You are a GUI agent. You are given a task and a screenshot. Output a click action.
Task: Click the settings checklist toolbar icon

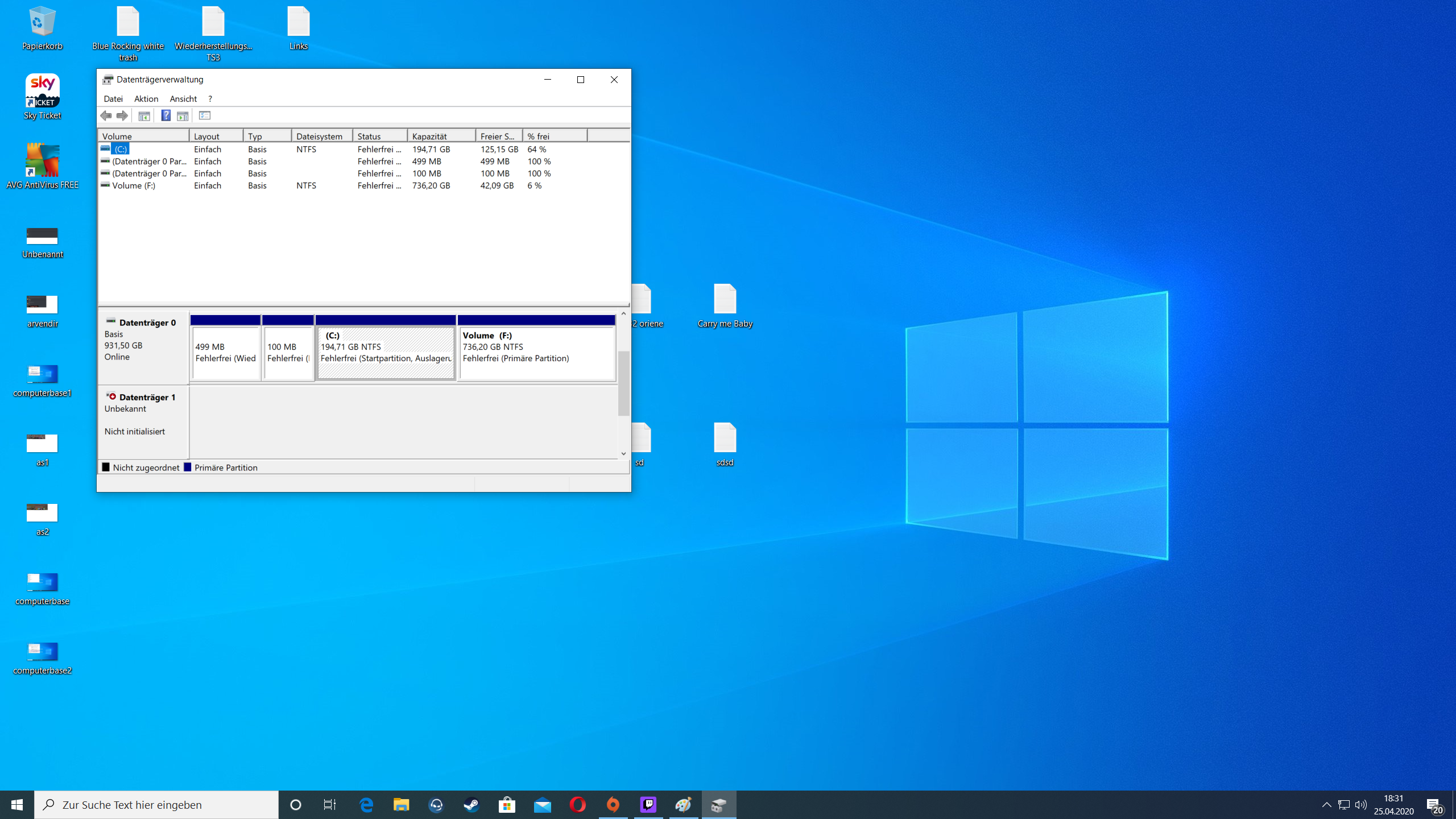coord(205,116)
